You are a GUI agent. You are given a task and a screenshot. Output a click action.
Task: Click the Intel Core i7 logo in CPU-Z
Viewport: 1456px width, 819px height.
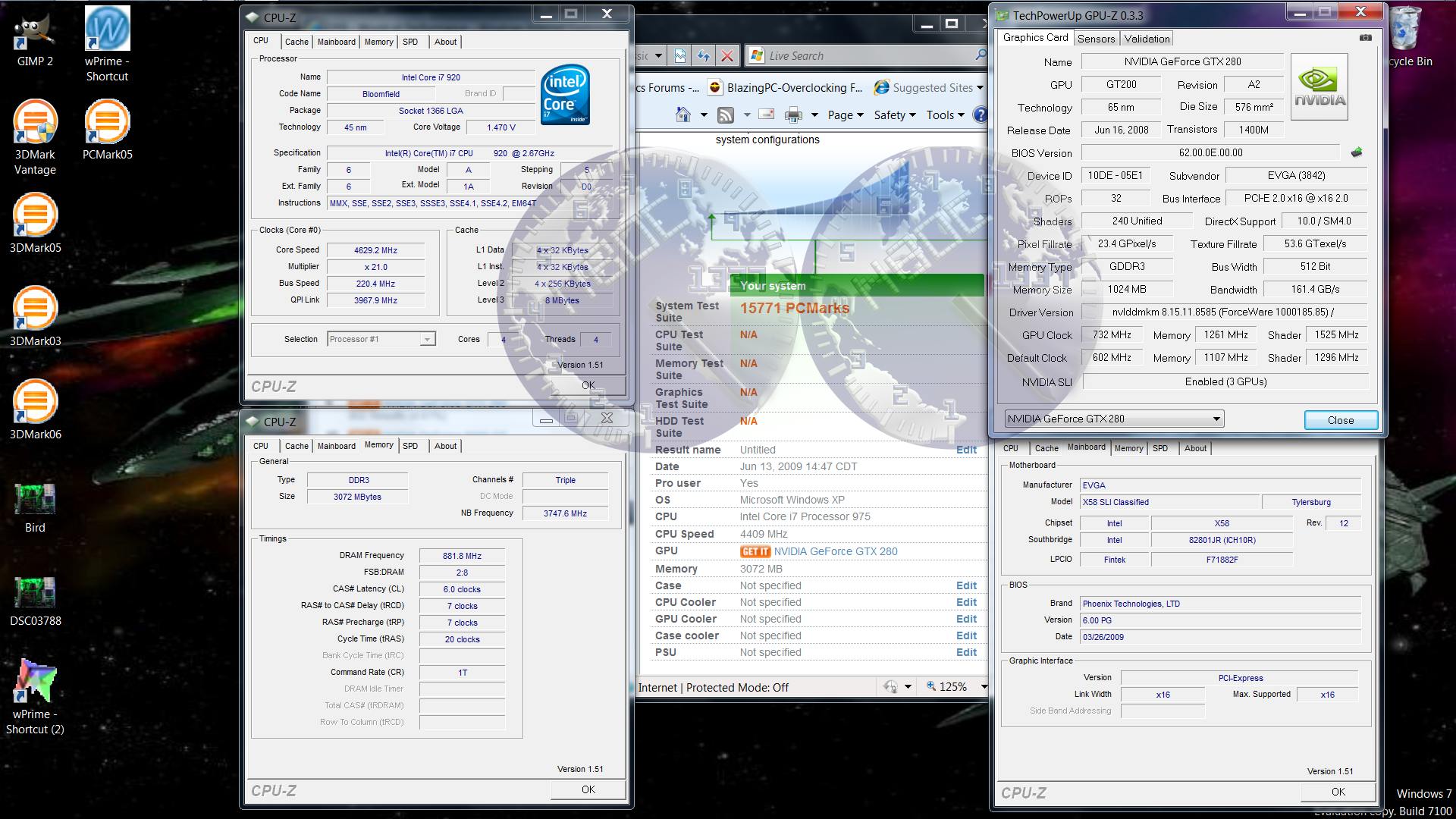[x=565, y=95]
